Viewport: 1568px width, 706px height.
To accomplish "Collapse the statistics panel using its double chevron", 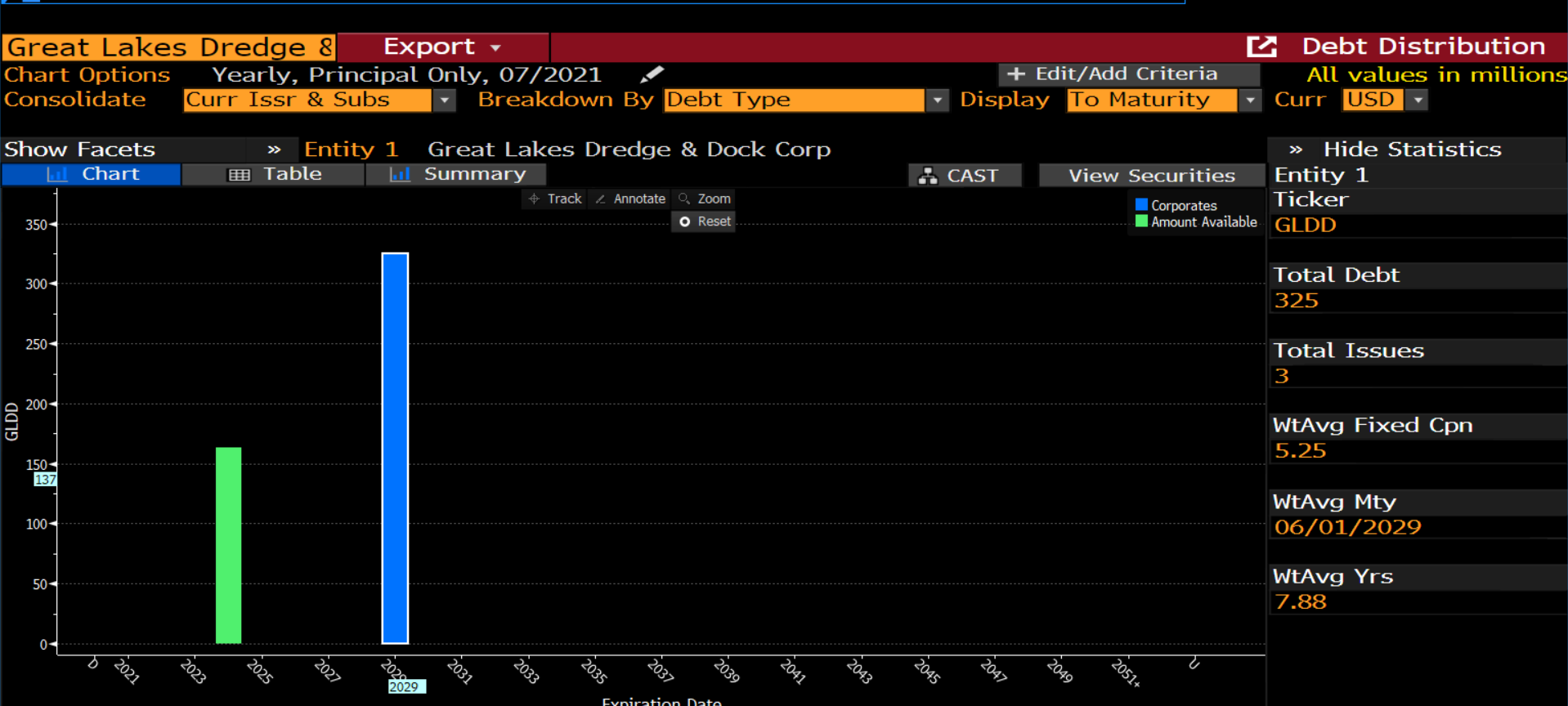I will coord(1296,150).
